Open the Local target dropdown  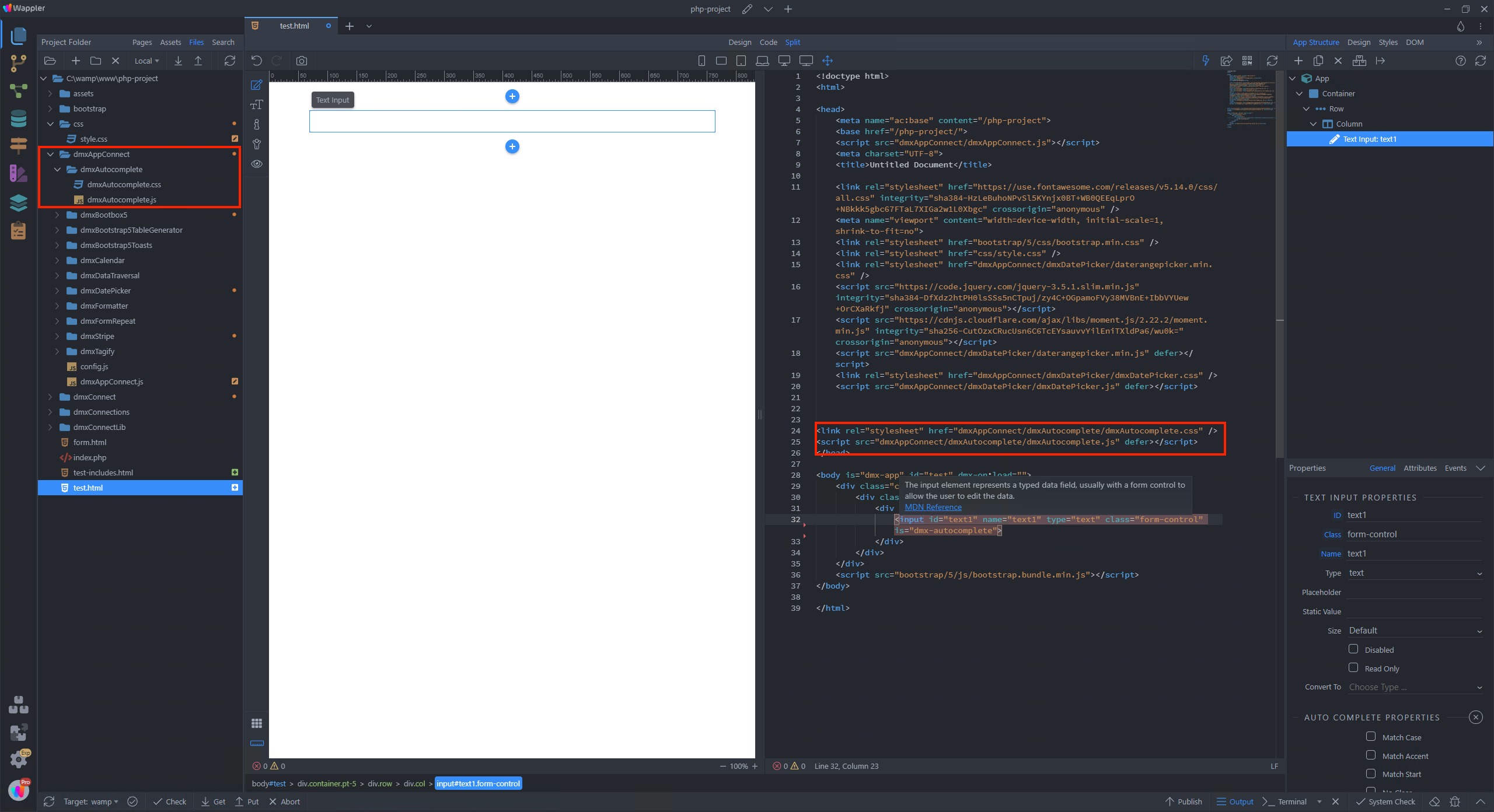click(x=146, y=61)
